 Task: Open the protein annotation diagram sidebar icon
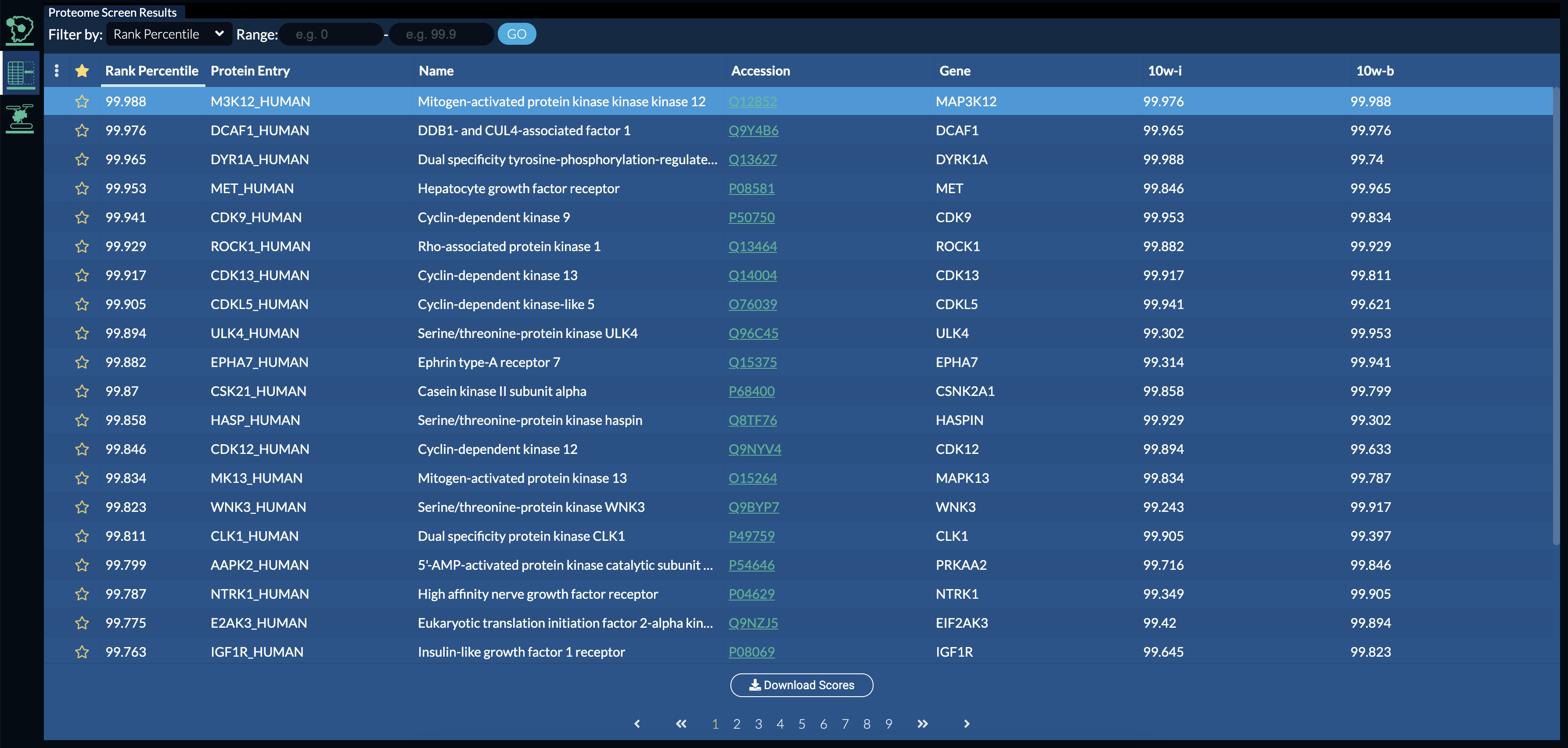(x=20, y=118)
